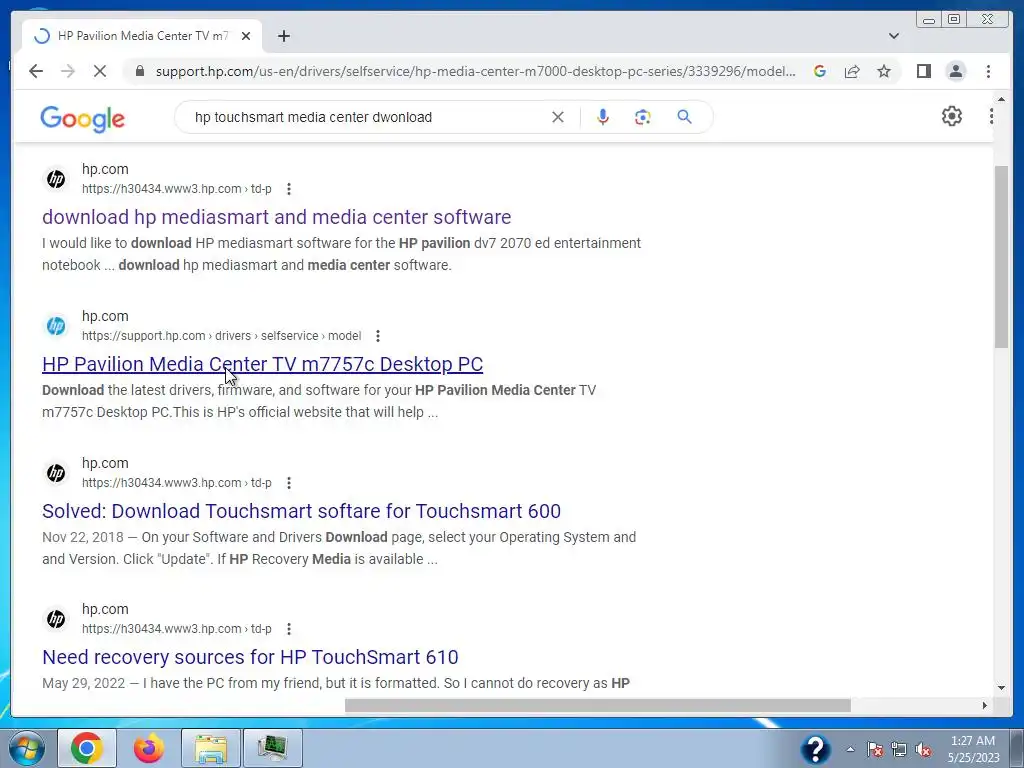Start voice search with microphone icon
This screenshot has height=768, width=1024.
(603, 118)
